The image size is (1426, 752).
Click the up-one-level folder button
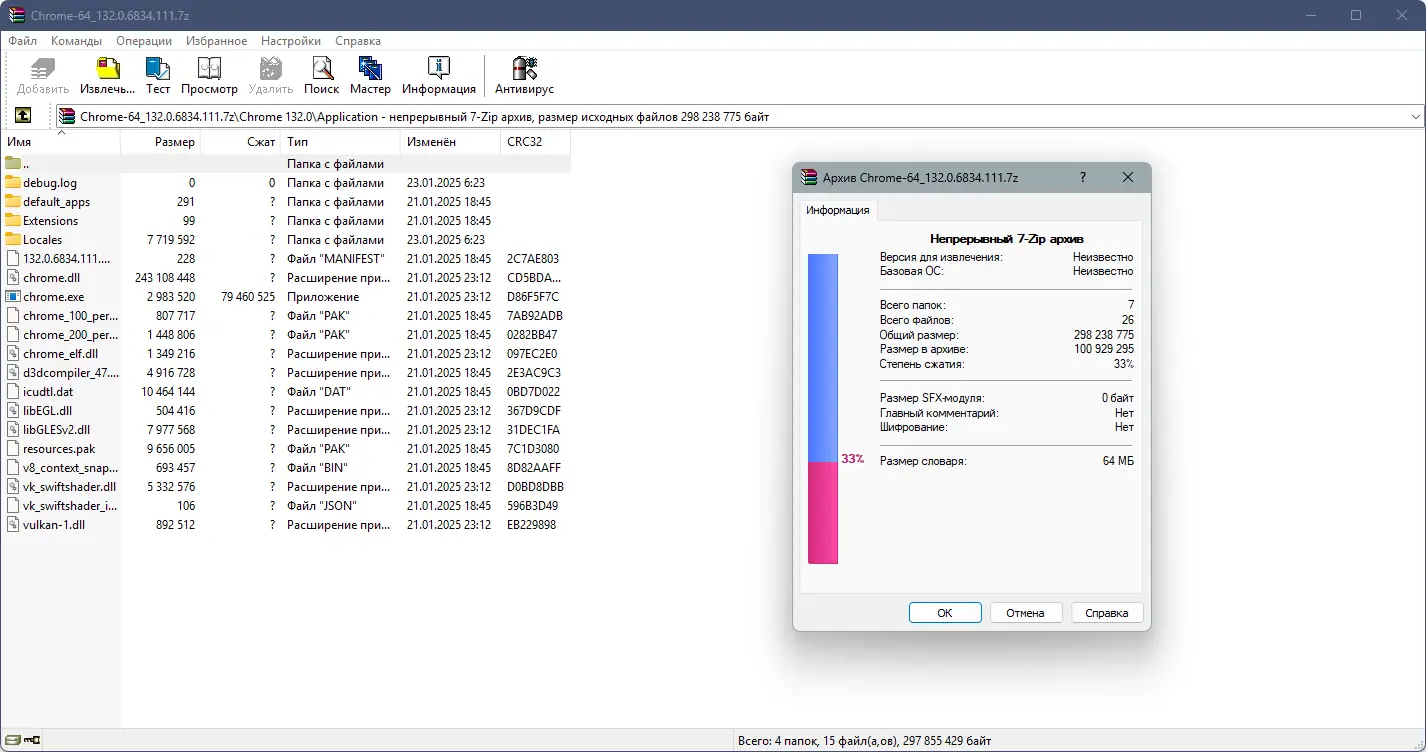(x=25, y=115)
